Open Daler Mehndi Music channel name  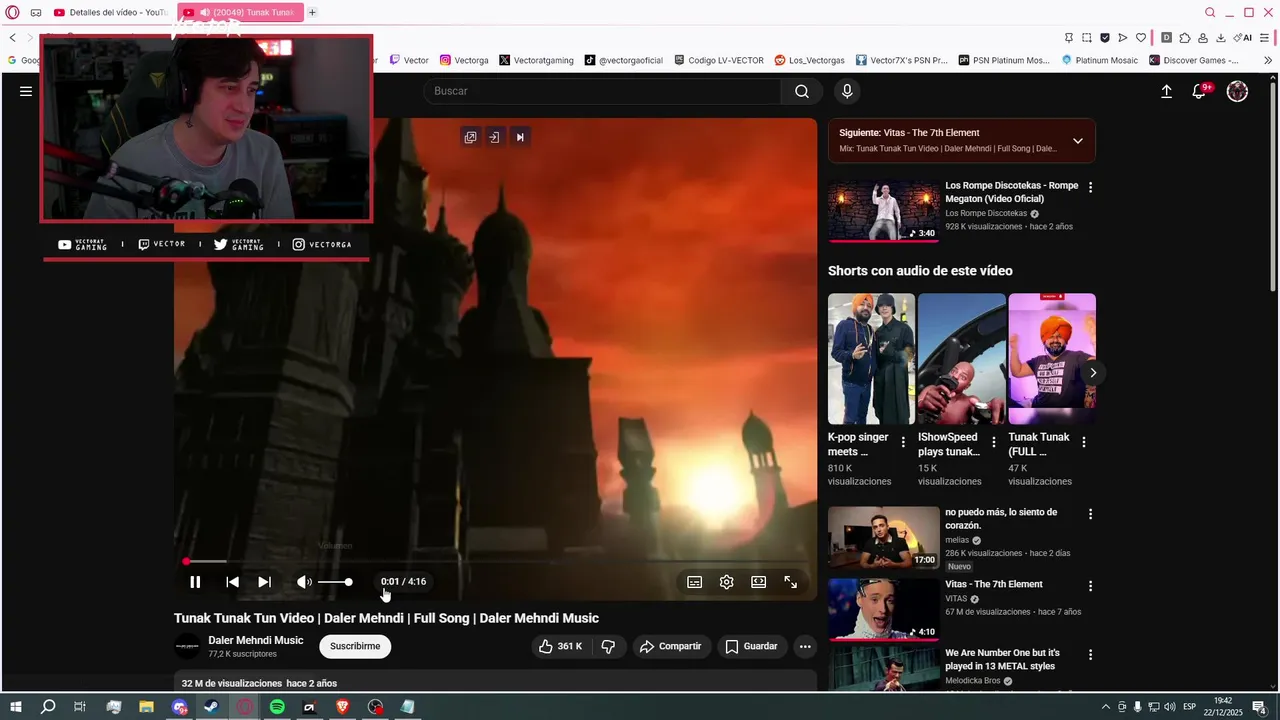click(x=256, y=640)
